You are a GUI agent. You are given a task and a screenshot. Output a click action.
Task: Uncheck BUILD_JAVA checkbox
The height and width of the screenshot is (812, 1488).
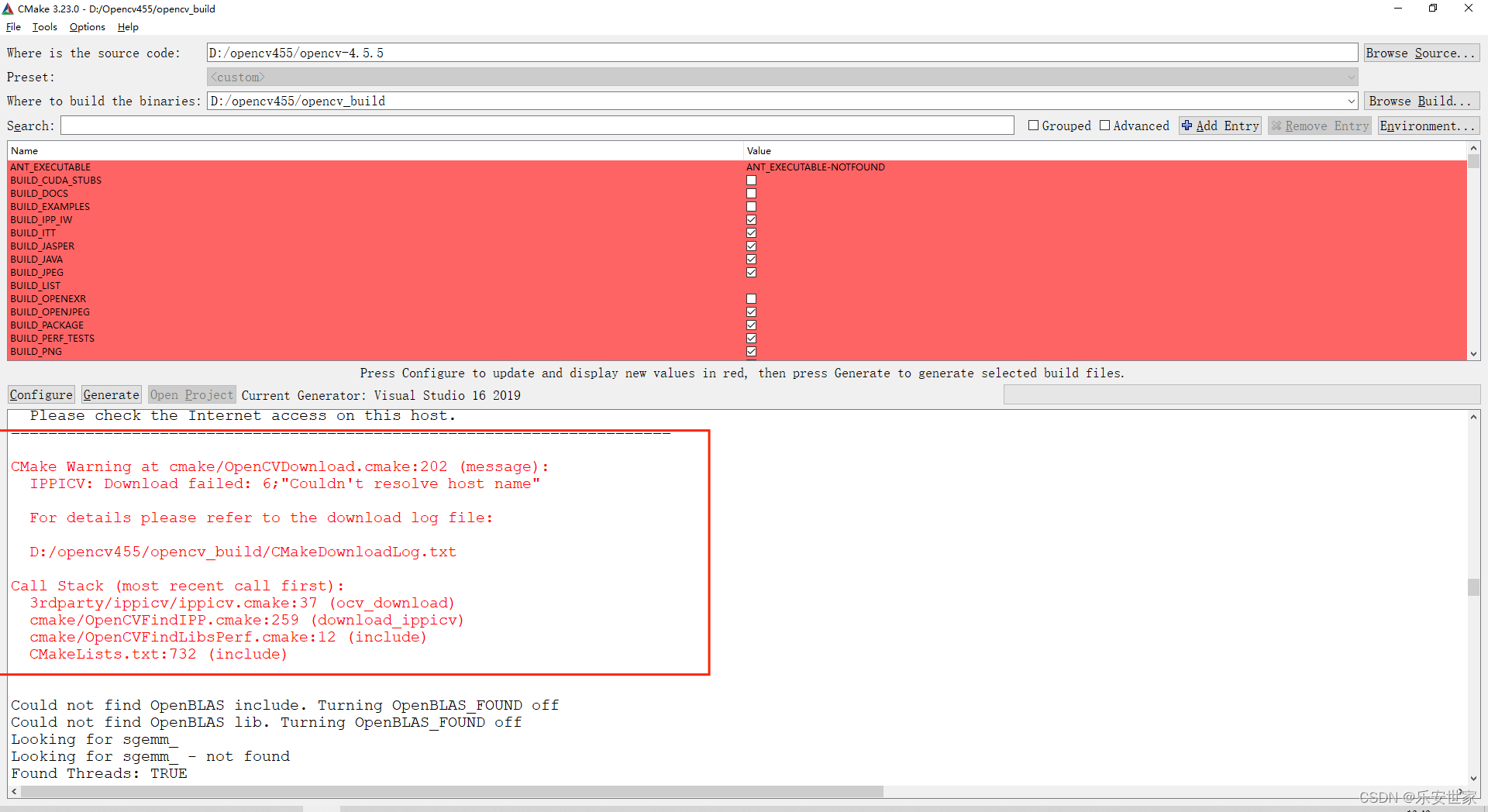pos(751,260)
